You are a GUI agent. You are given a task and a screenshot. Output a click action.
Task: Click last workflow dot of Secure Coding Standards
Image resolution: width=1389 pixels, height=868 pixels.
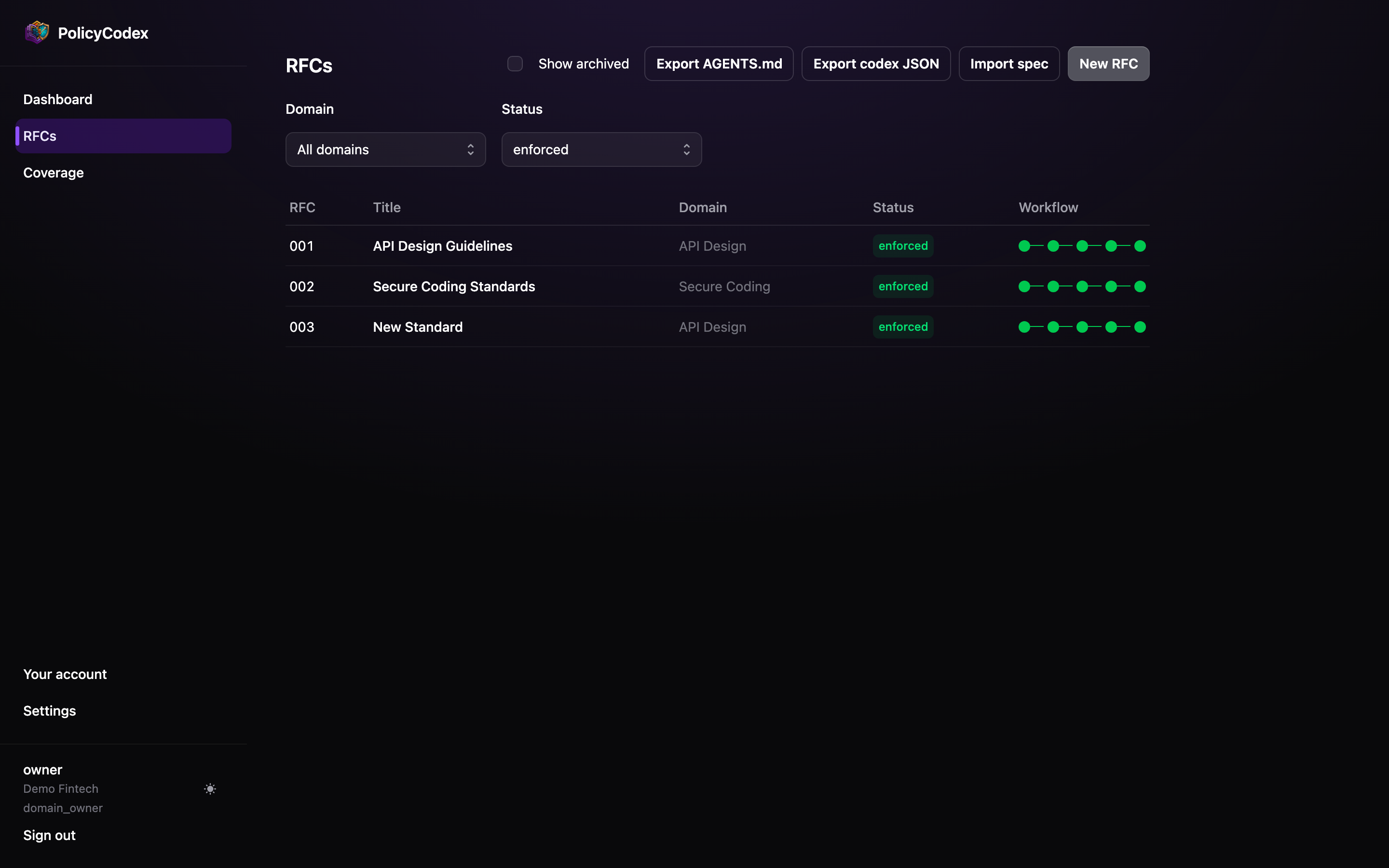point(1140,286)
